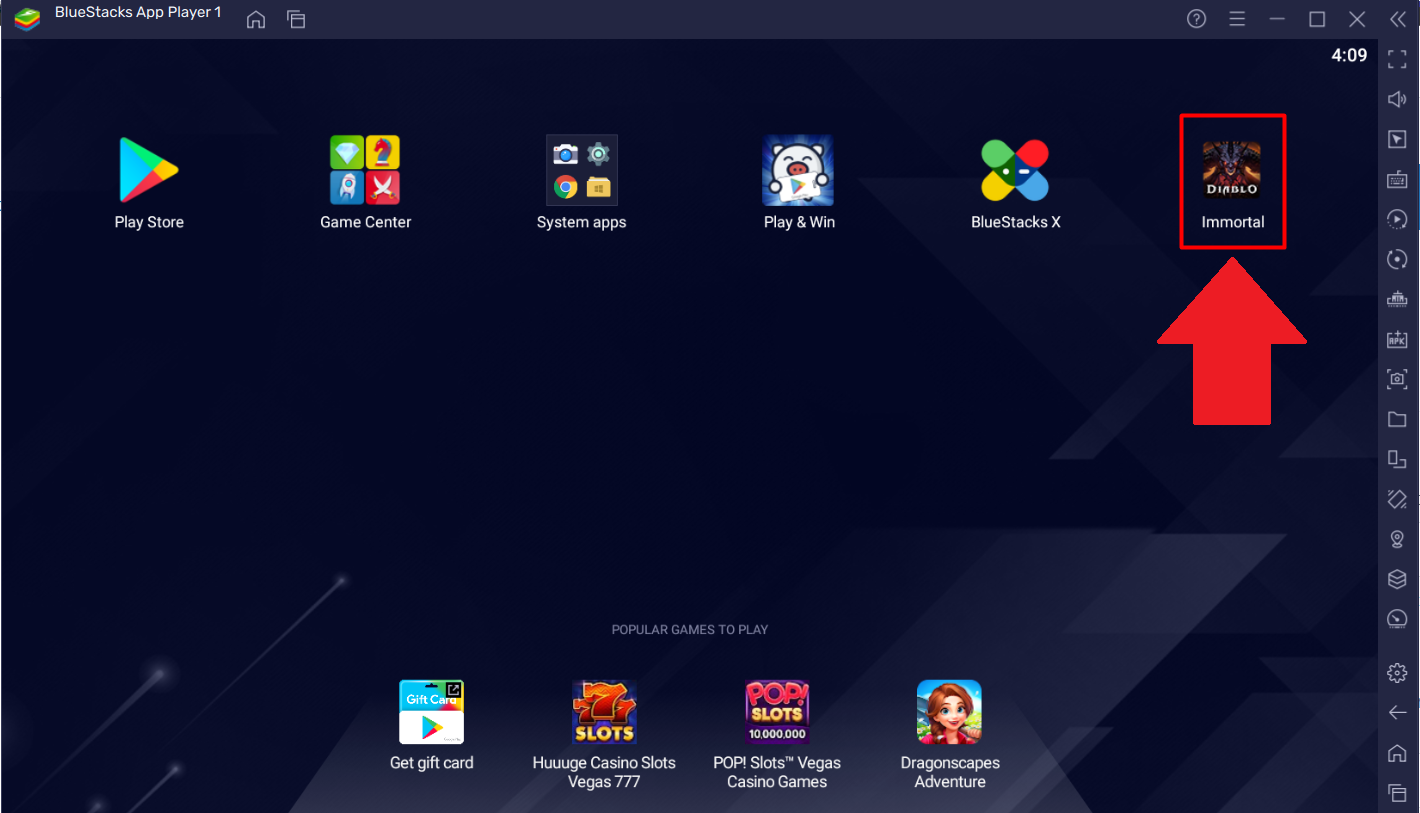Collapse the sidebar with the double chevron

tap(1397, 19)
